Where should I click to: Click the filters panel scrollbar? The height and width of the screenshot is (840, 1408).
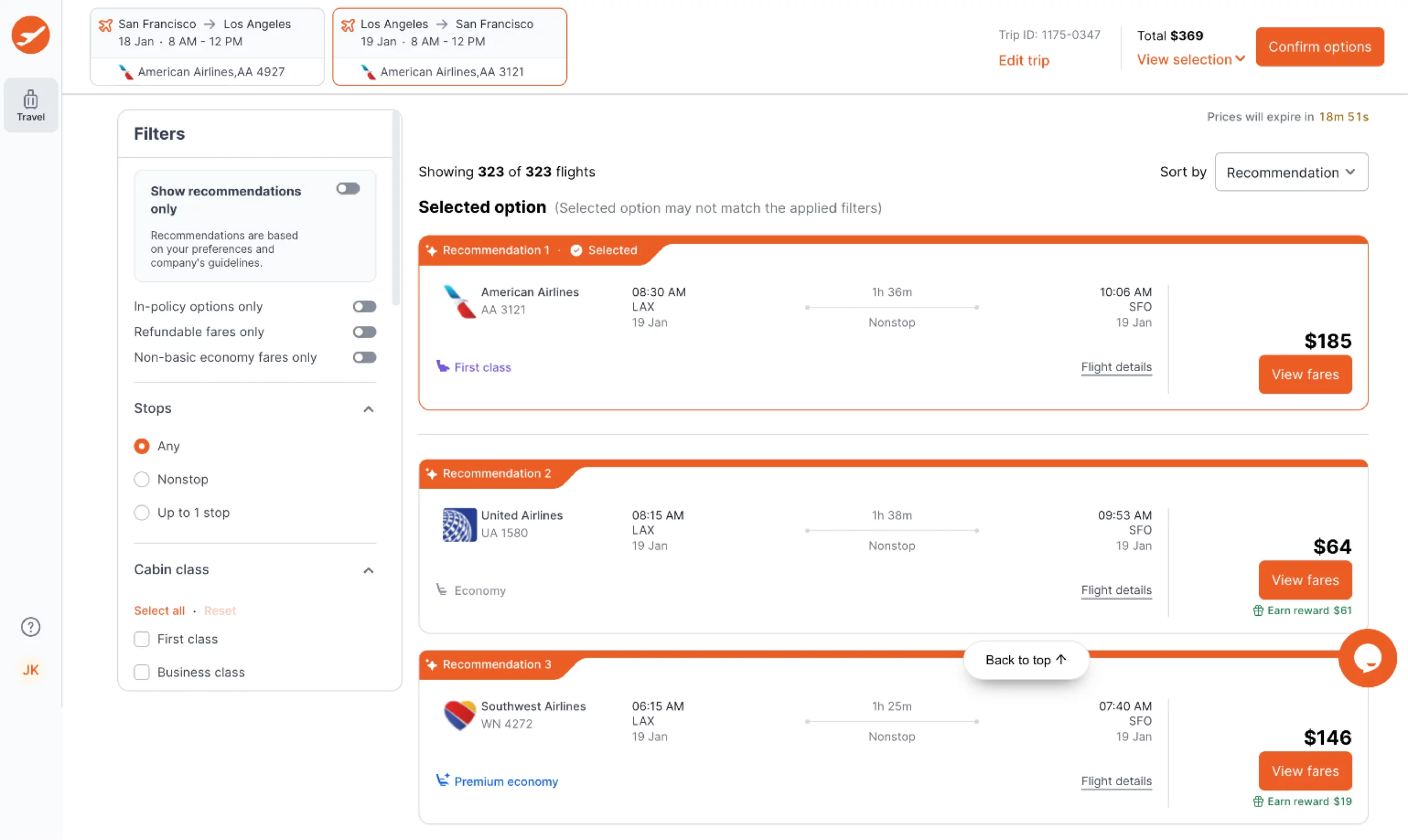(396, 209)
